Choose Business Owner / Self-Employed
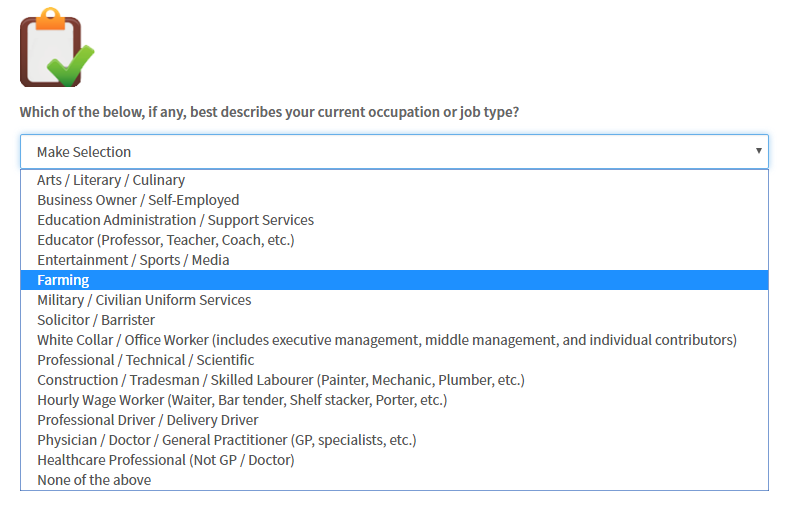 point(138,200)
